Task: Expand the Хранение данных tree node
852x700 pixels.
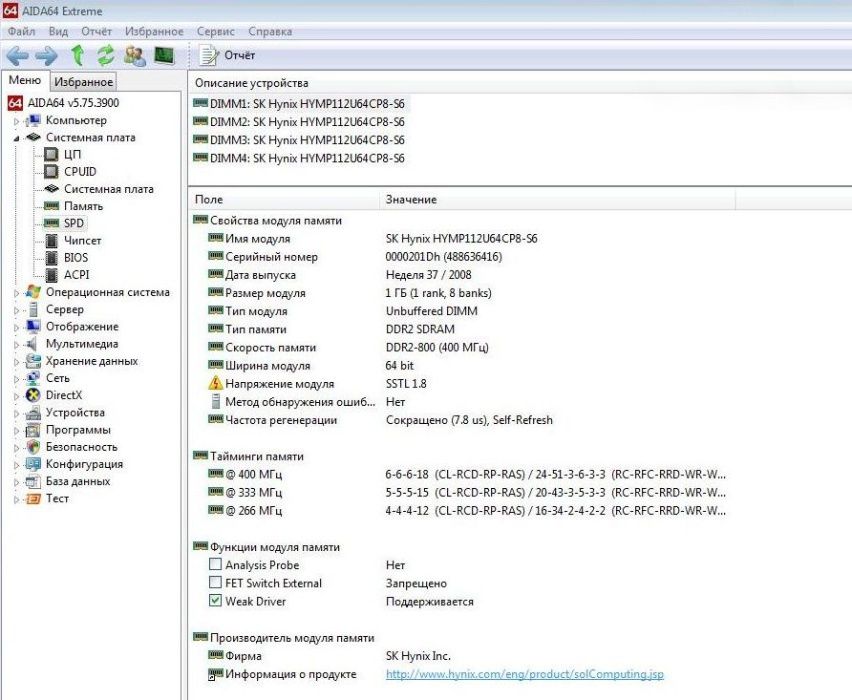Action: [16, 362]
